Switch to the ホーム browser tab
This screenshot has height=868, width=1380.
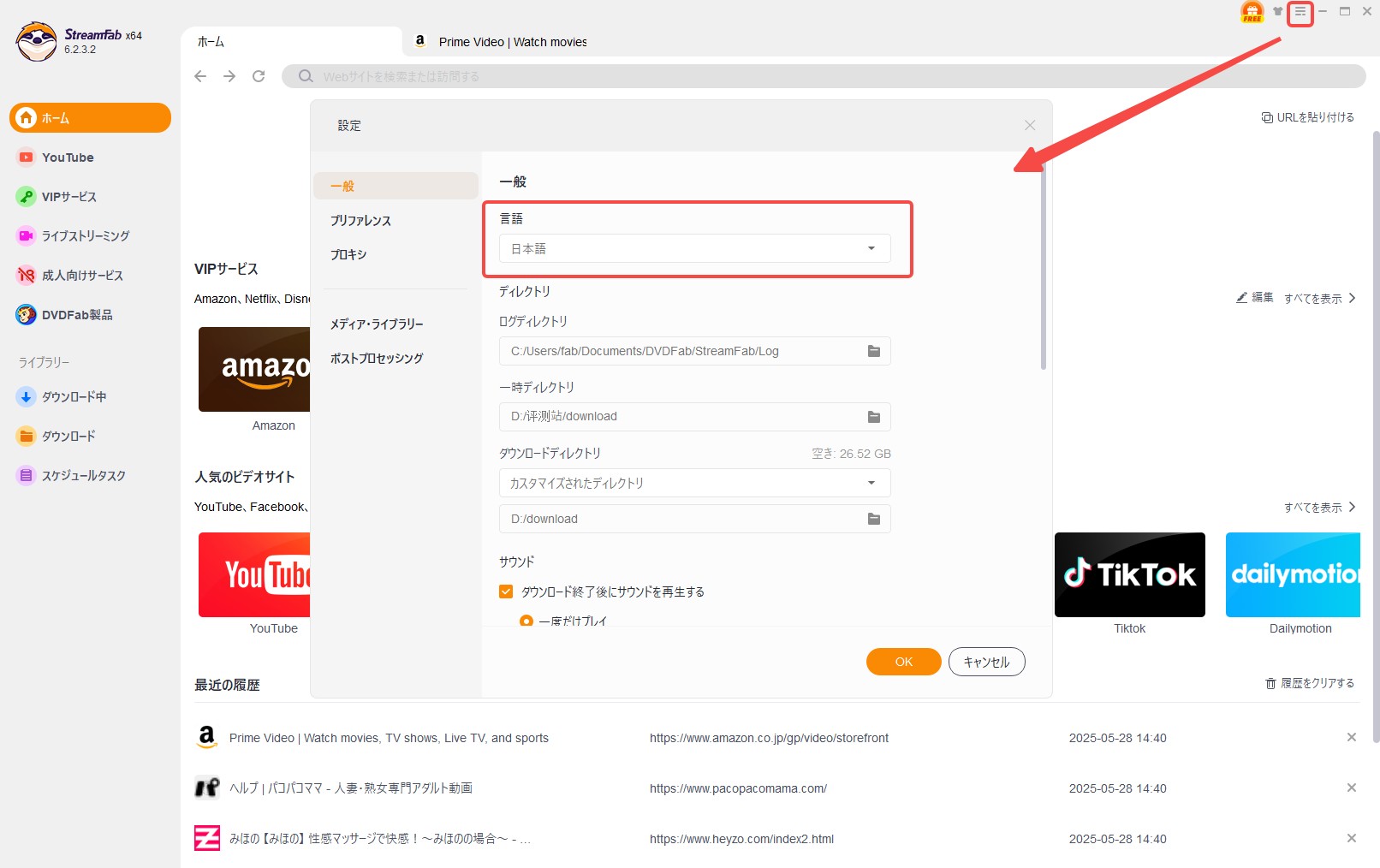pos(291,41)
